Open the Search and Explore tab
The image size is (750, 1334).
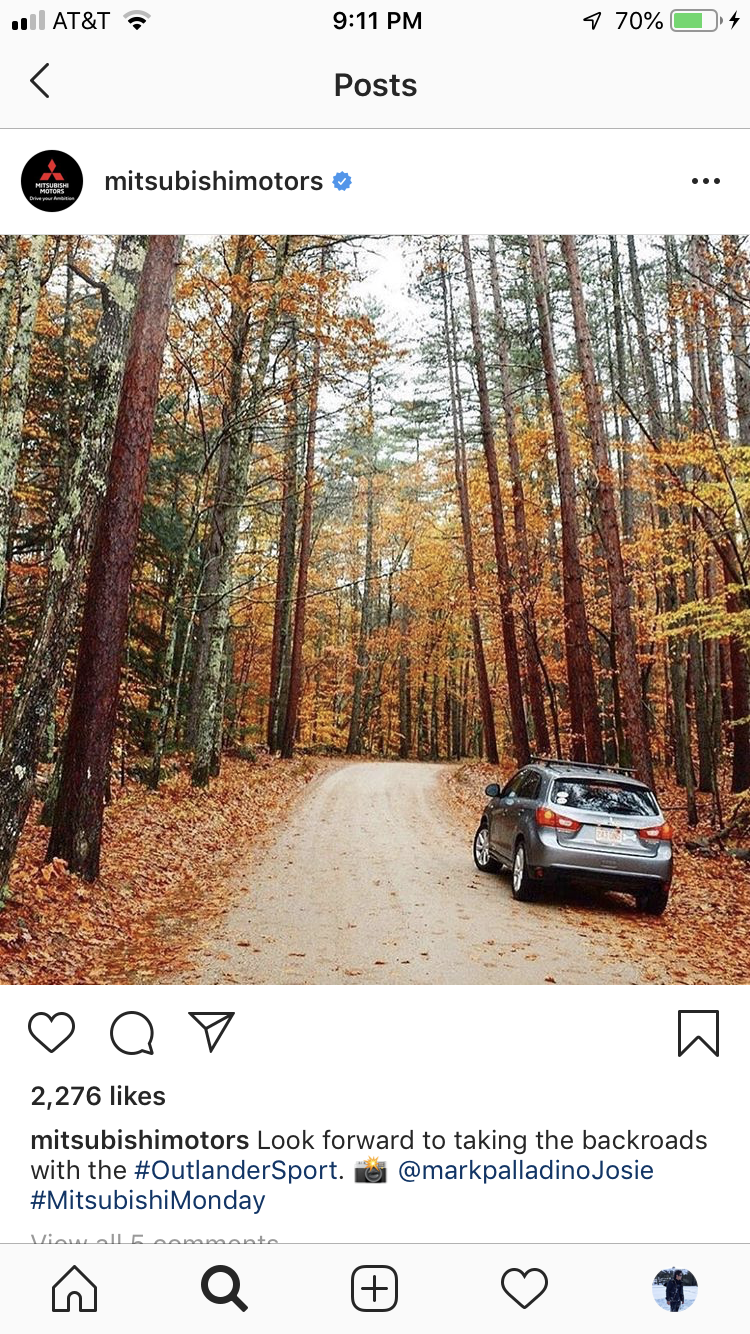pyautogui.click(x=224, y=1289)
